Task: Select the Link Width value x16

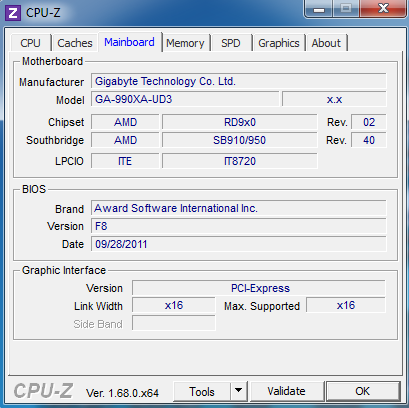Action: tap(174, 305)
